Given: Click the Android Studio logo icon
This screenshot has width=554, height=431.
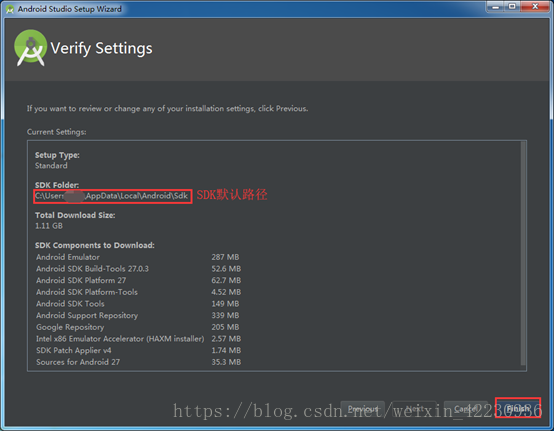Looking at the screenshot, I should coord(30,48).
